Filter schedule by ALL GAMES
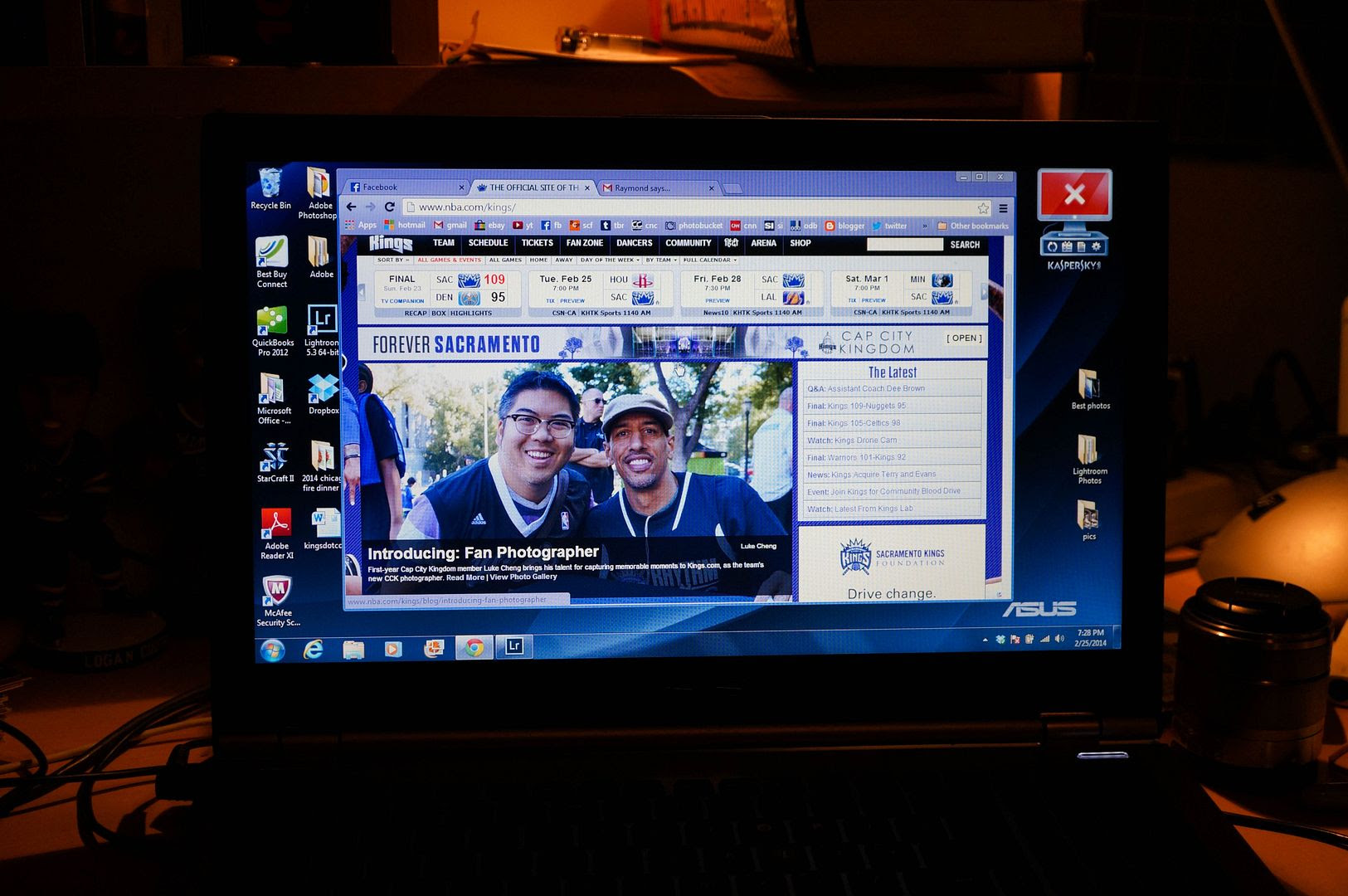The width and height of the screenshot is (1348, 896). pos(505,260)
